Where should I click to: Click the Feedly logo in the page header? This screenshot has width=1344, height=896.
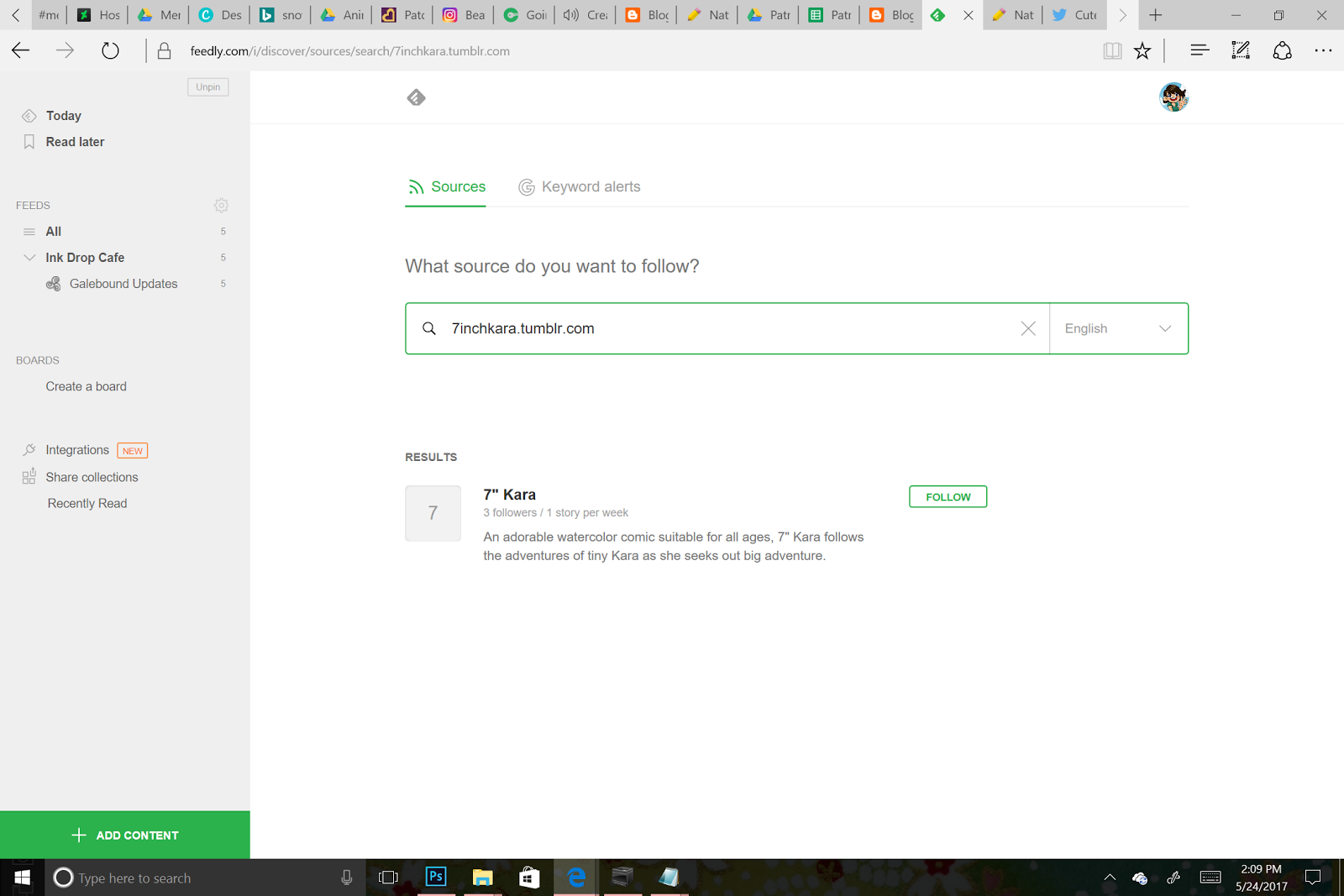coord(416,98)
